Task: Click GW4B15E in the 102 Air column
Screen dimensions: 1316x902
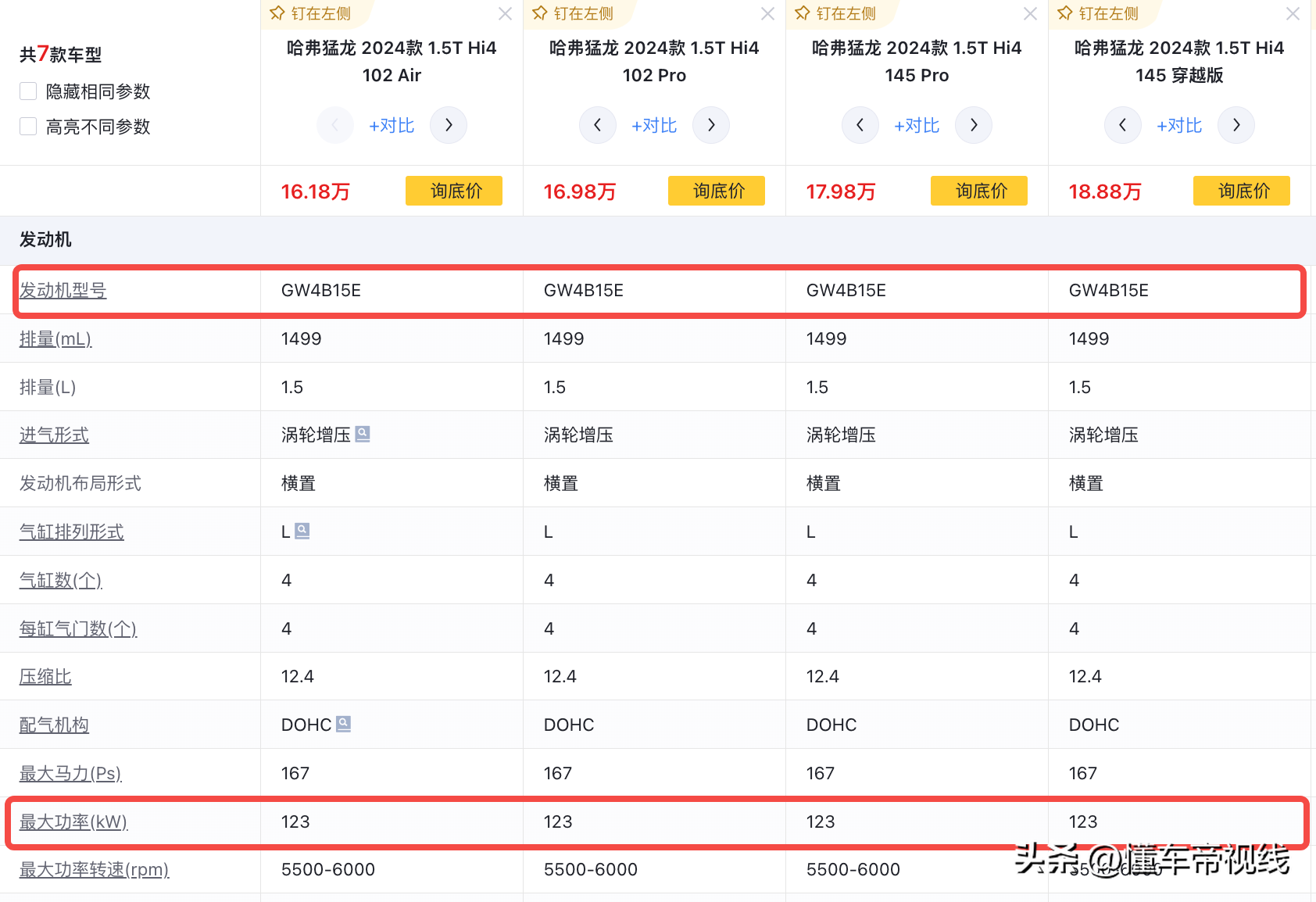Action: click(x=321, y=291)
